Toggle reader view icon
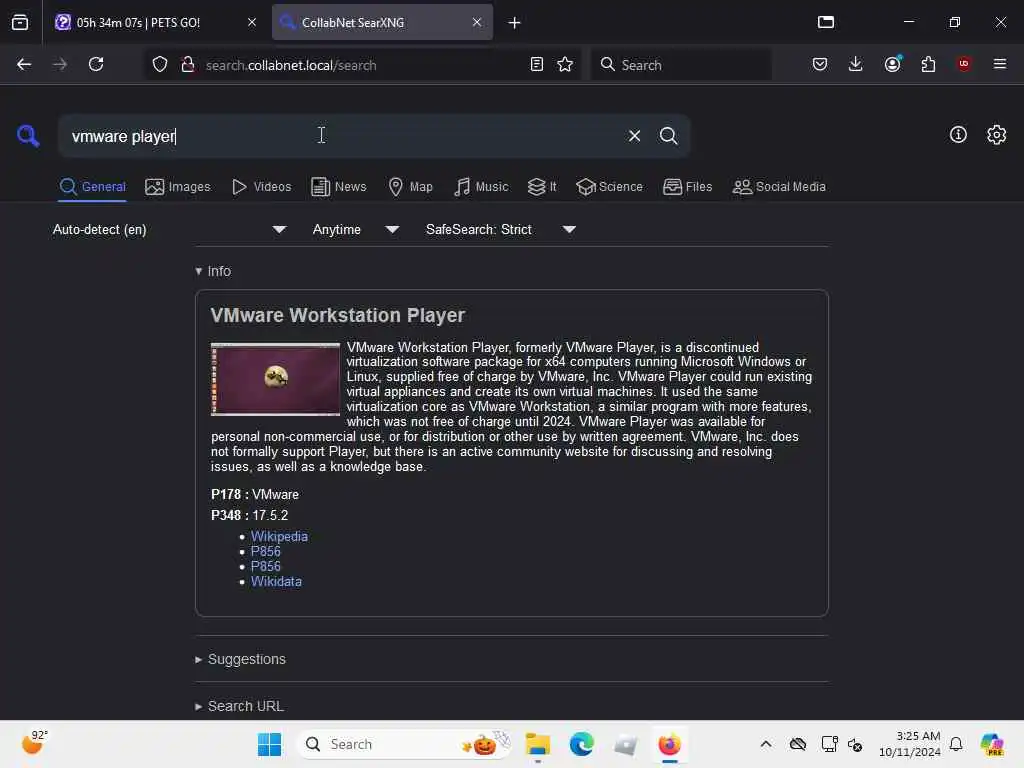The image size is (1024, 768). pyautogui.click(x=537, y=64)
